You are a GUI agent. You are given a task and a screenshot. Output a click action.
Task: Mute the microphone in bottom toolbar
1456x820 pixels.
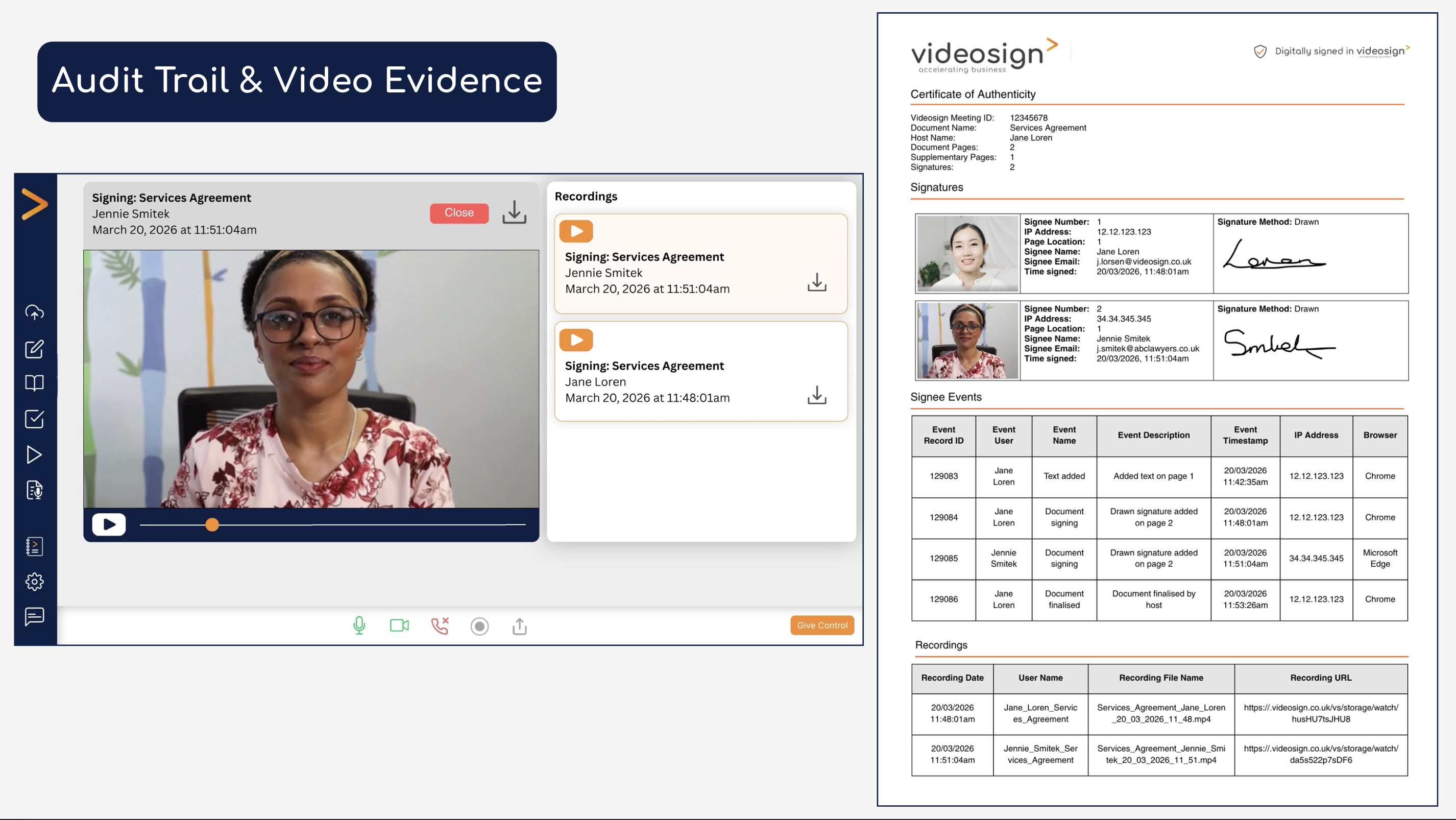click(x=359, y=625)
